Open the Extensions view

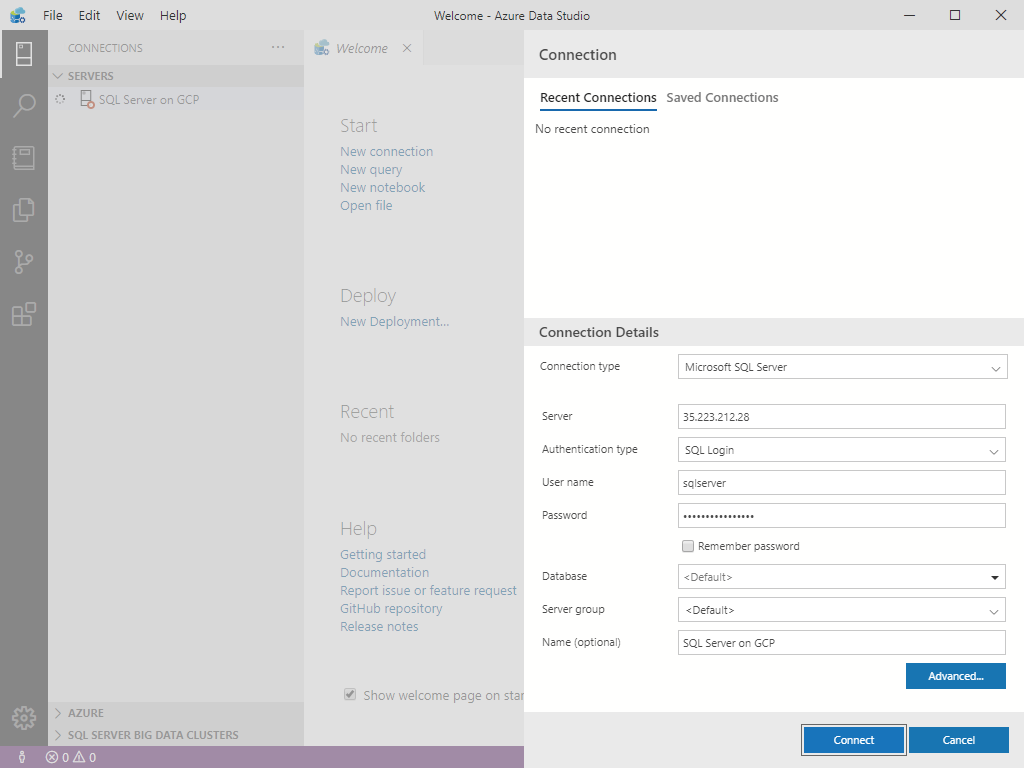pyautogui.click(x=24, y=314)
